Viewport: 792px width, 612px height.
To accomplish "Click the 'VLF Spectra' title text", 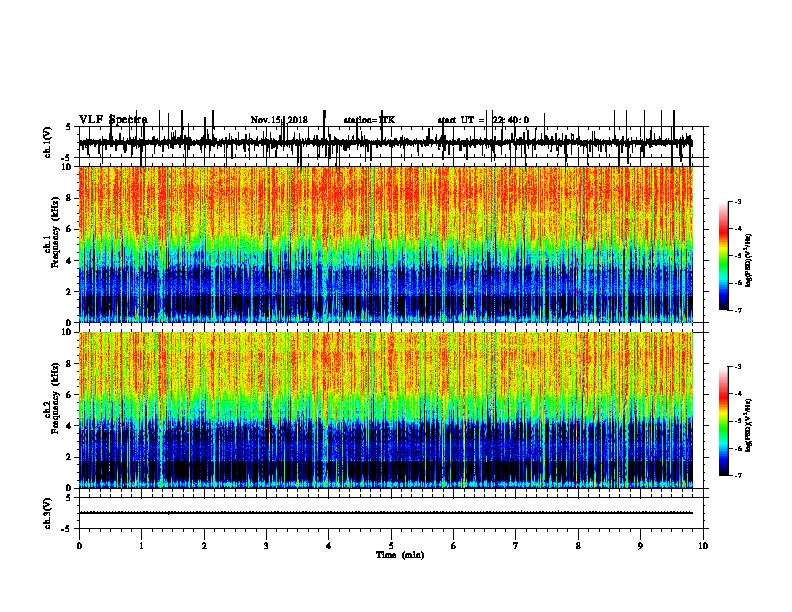I will click(113, 120).
